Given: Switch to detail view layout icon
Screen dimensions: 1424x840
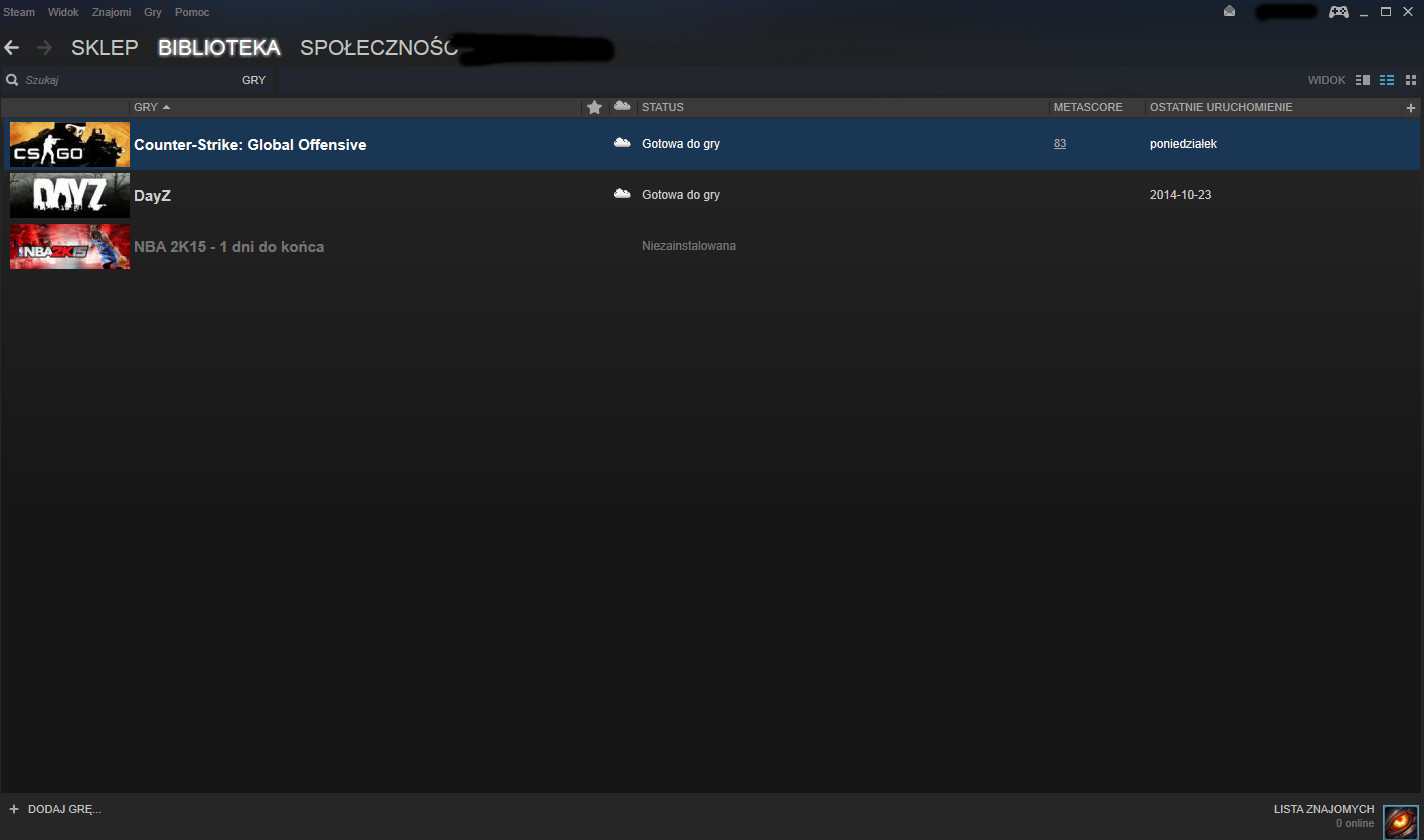Looking at the screenshot, I should [1363, 80].
